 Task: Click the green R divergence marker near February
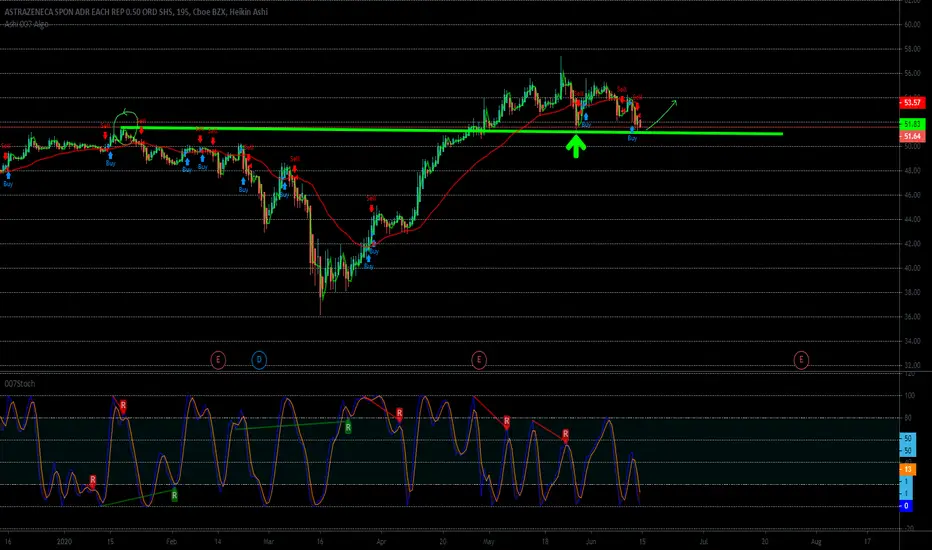point(174,495)
